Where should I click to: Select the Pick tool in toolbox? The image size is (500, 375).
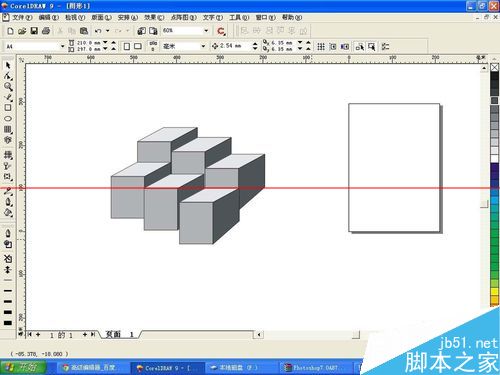pyautogui.click(x=8, y=65)
